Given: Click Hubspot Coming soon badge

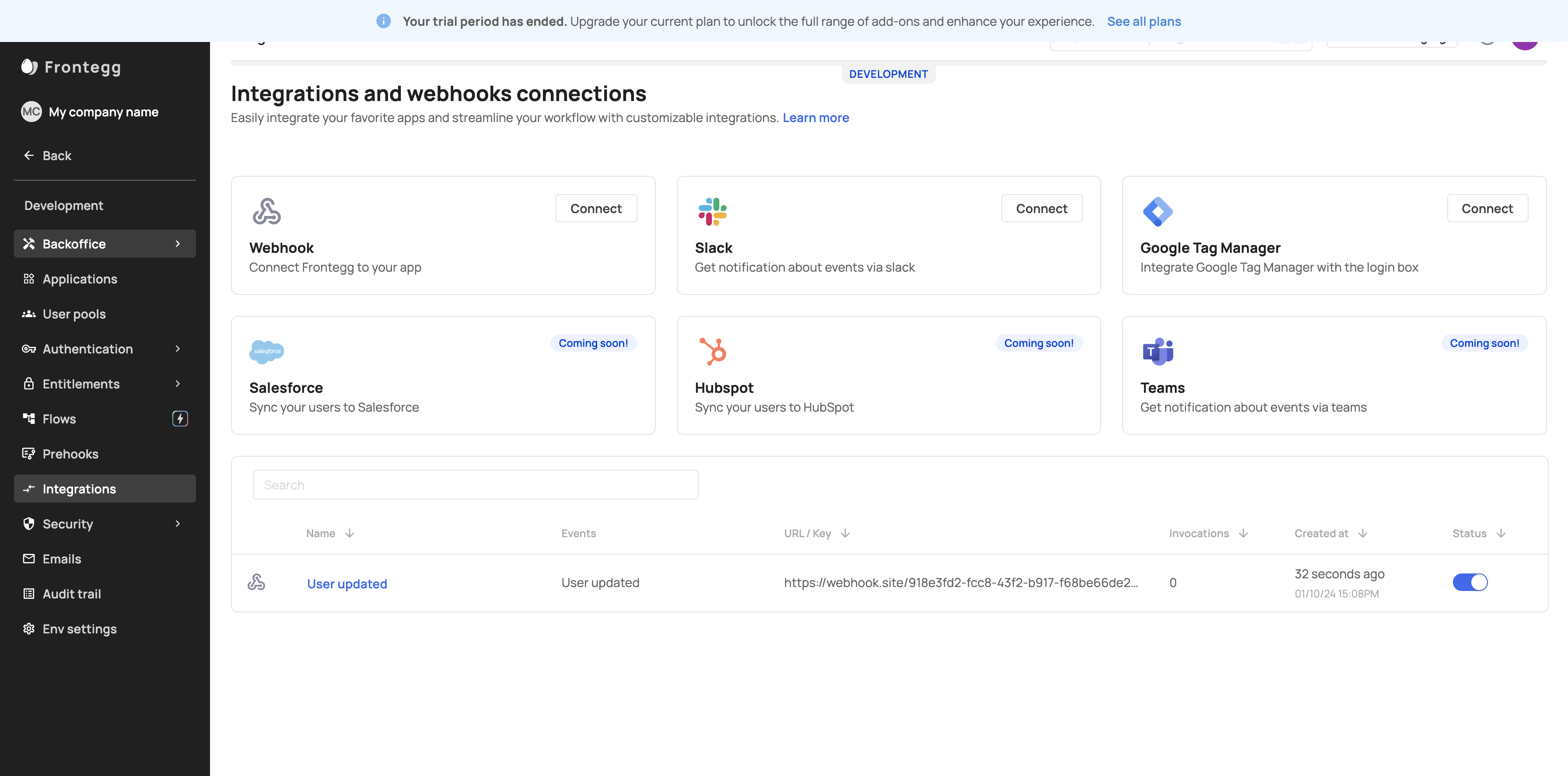Looking at the screenshot, I should pos(1039,343).
